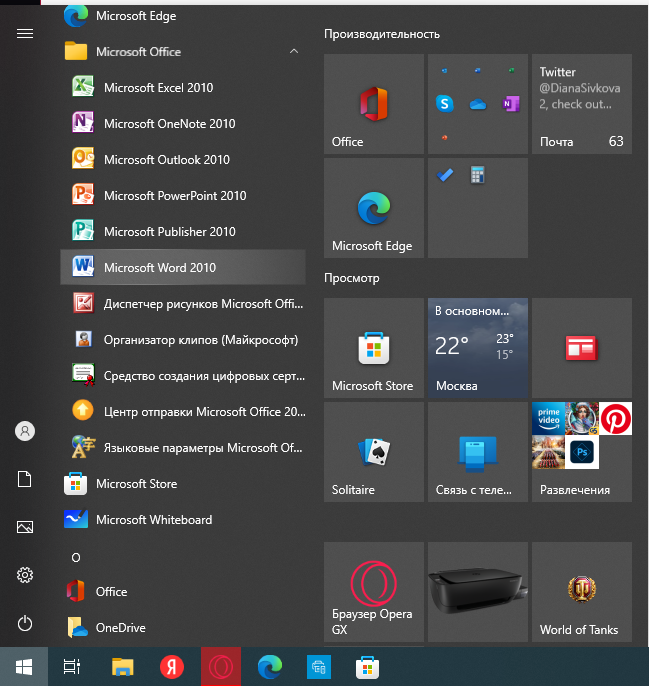
Task: Open Средство создания цифровых сертификатов
Action: click(x=183, y=375)
